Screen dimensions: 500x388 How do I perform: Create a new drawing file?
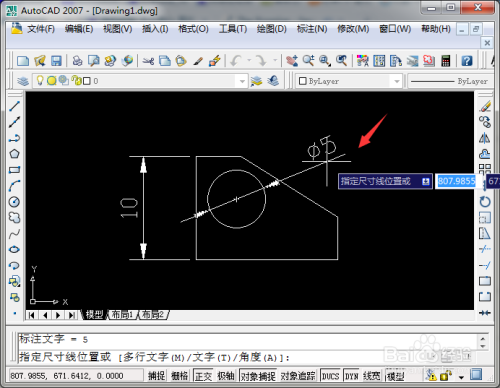(23, 61)
